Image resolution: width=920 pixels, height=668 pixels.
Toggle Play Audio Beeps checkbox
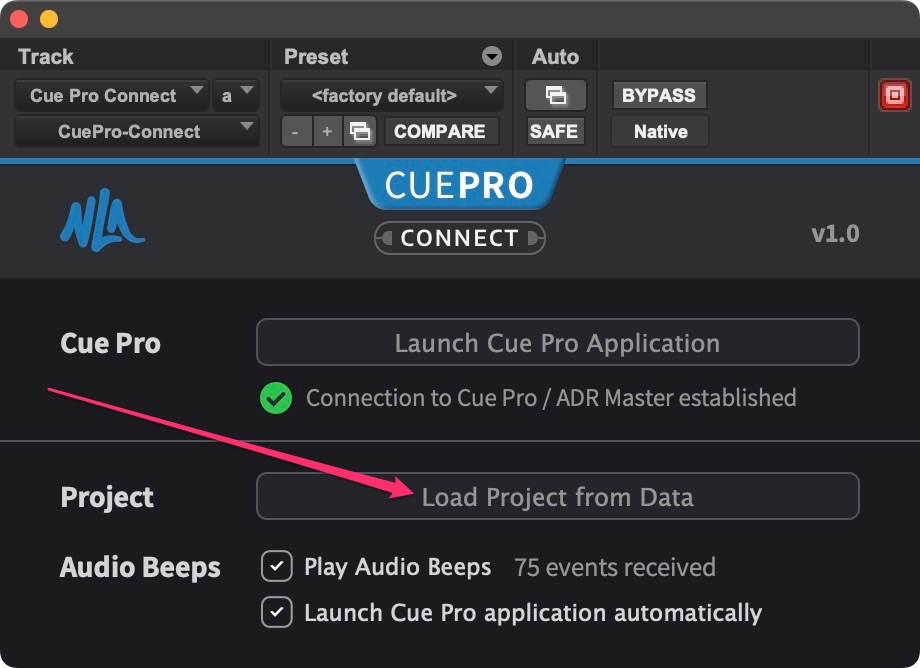point(277,567)
